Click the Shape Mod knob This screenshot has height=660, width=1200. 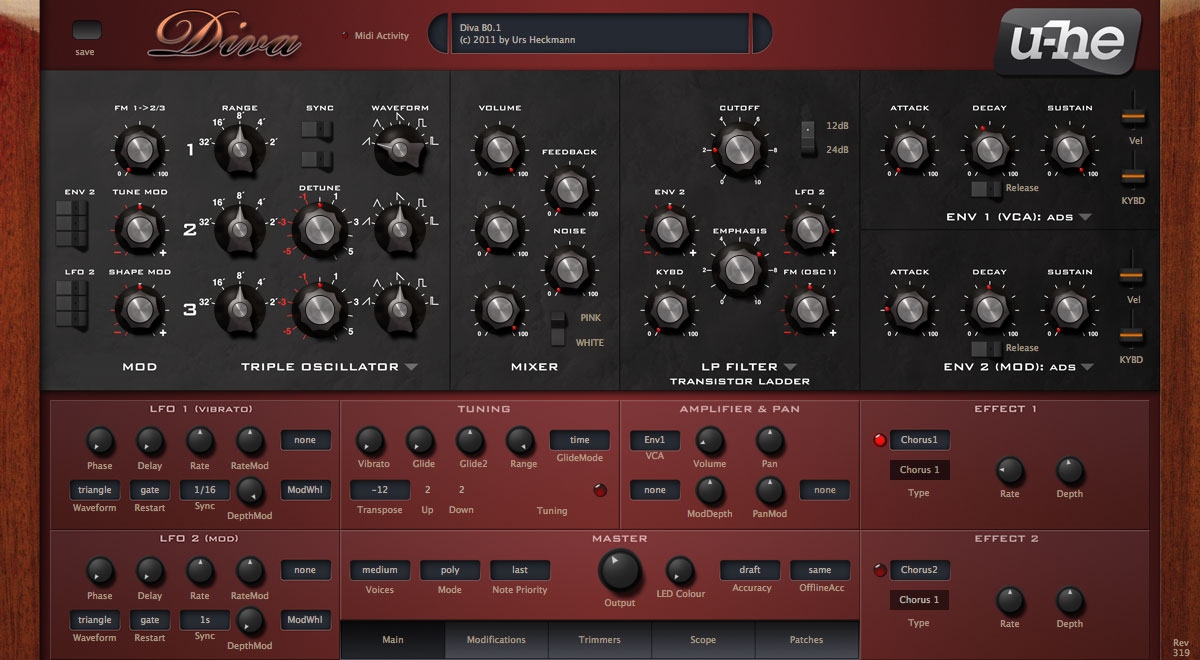(x=139, y=308)
